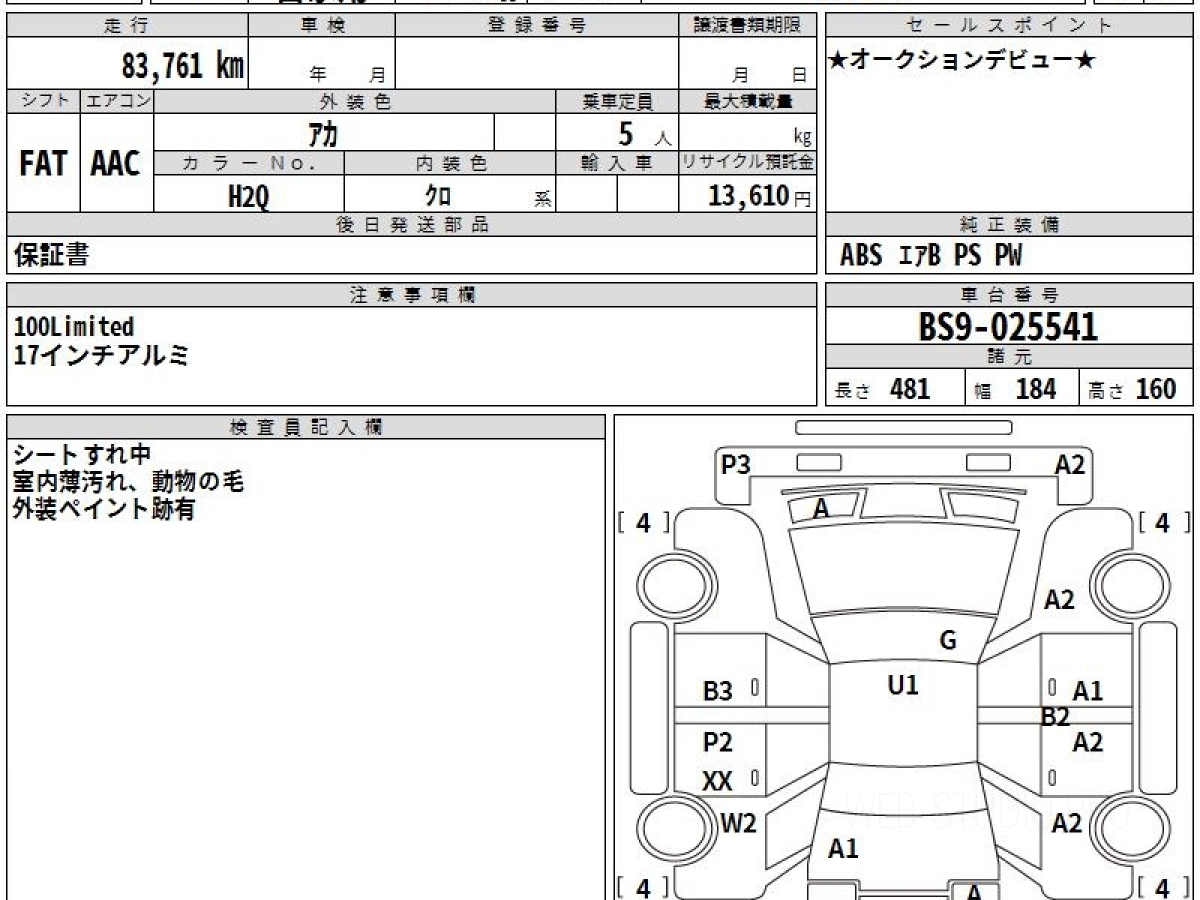Select the G mark on the windshield
Image resolution: width=1200 pixels, height=900 pixels.
click(x=947, y=640)
